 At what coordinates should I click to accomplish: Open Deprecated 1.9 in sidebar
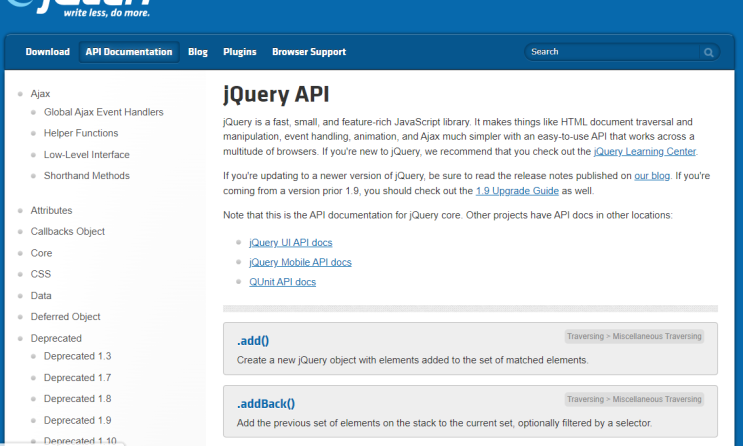pos(78,420)
